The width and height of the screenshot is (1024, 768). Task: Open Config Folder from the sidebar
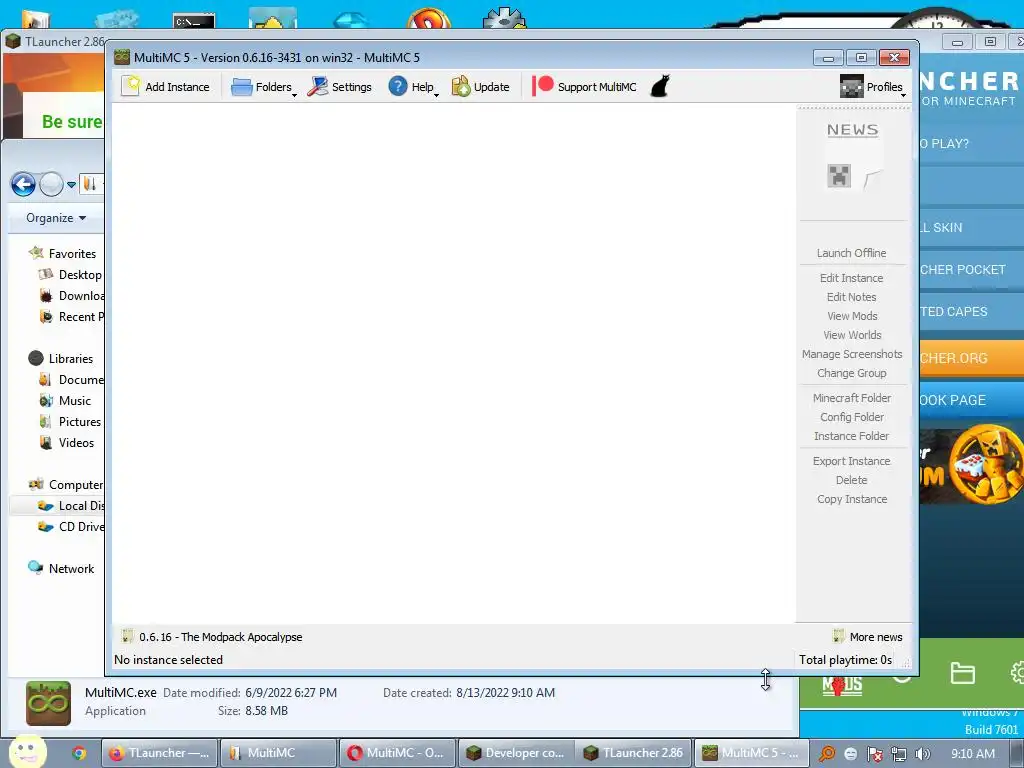tap(852, 416)
